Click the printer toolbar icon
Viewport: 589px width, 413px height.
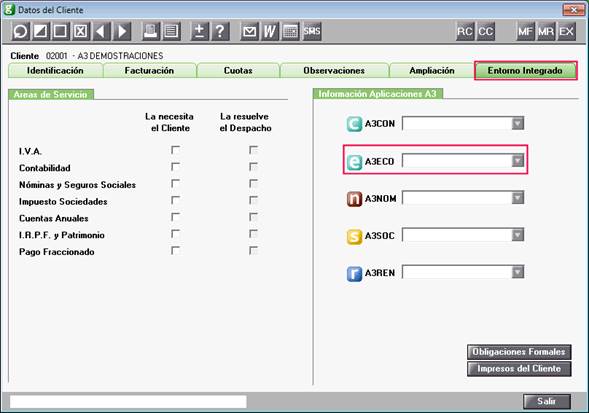click(151, 31)
